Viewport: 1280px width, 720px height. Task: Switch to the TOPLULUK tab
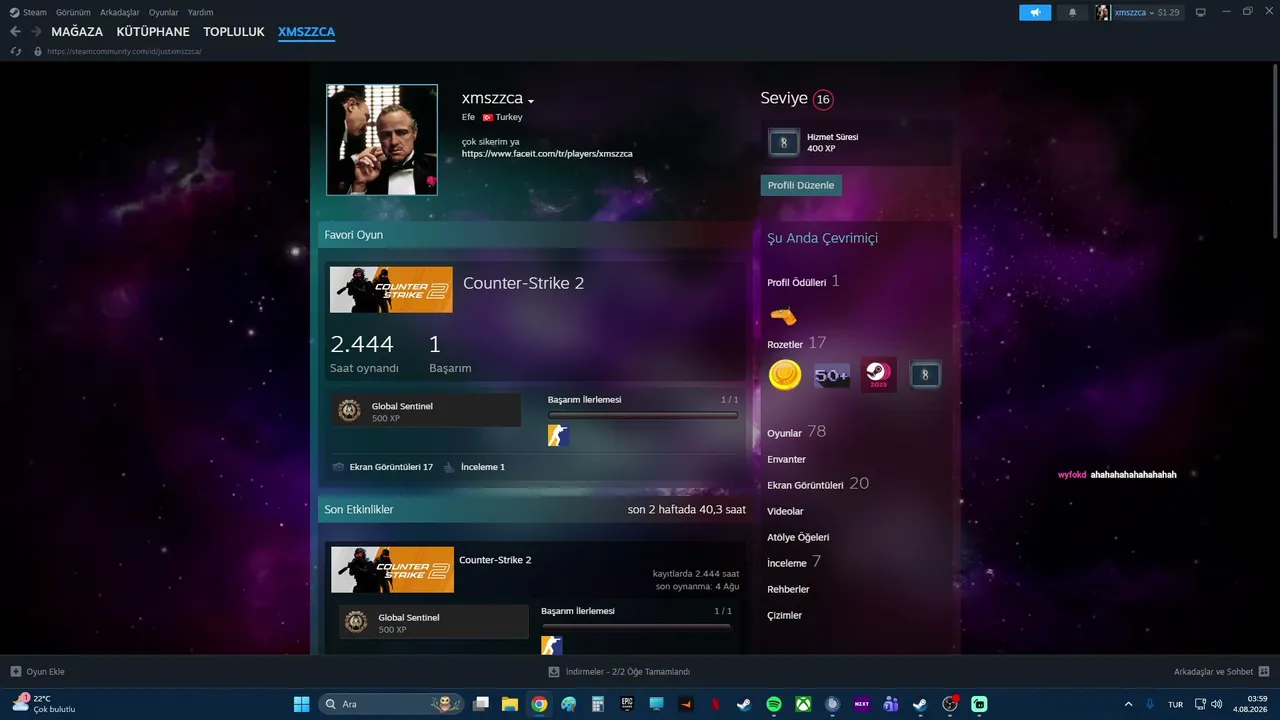[x=234, y=32]
